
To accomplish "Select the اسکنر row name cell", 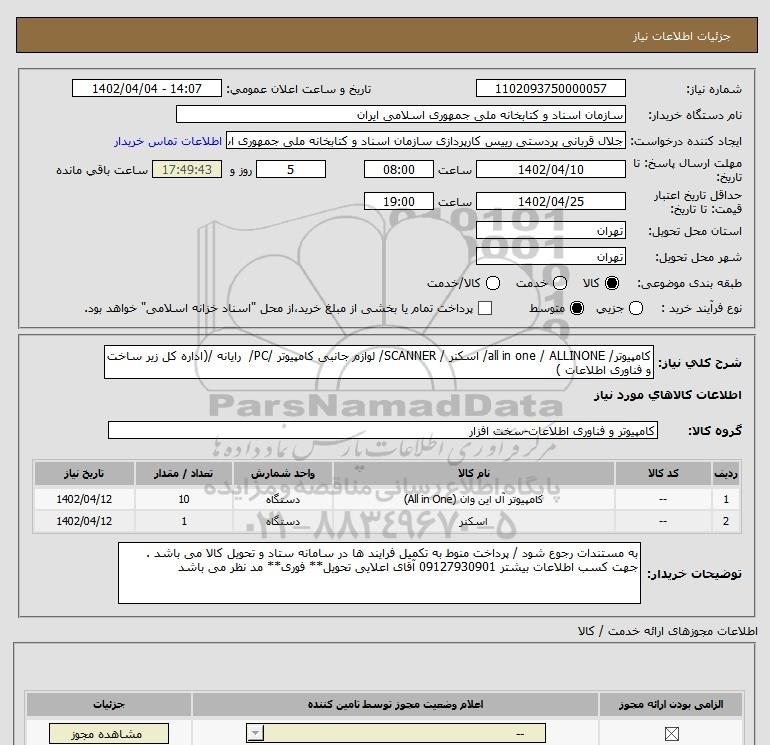I will 473,522.
